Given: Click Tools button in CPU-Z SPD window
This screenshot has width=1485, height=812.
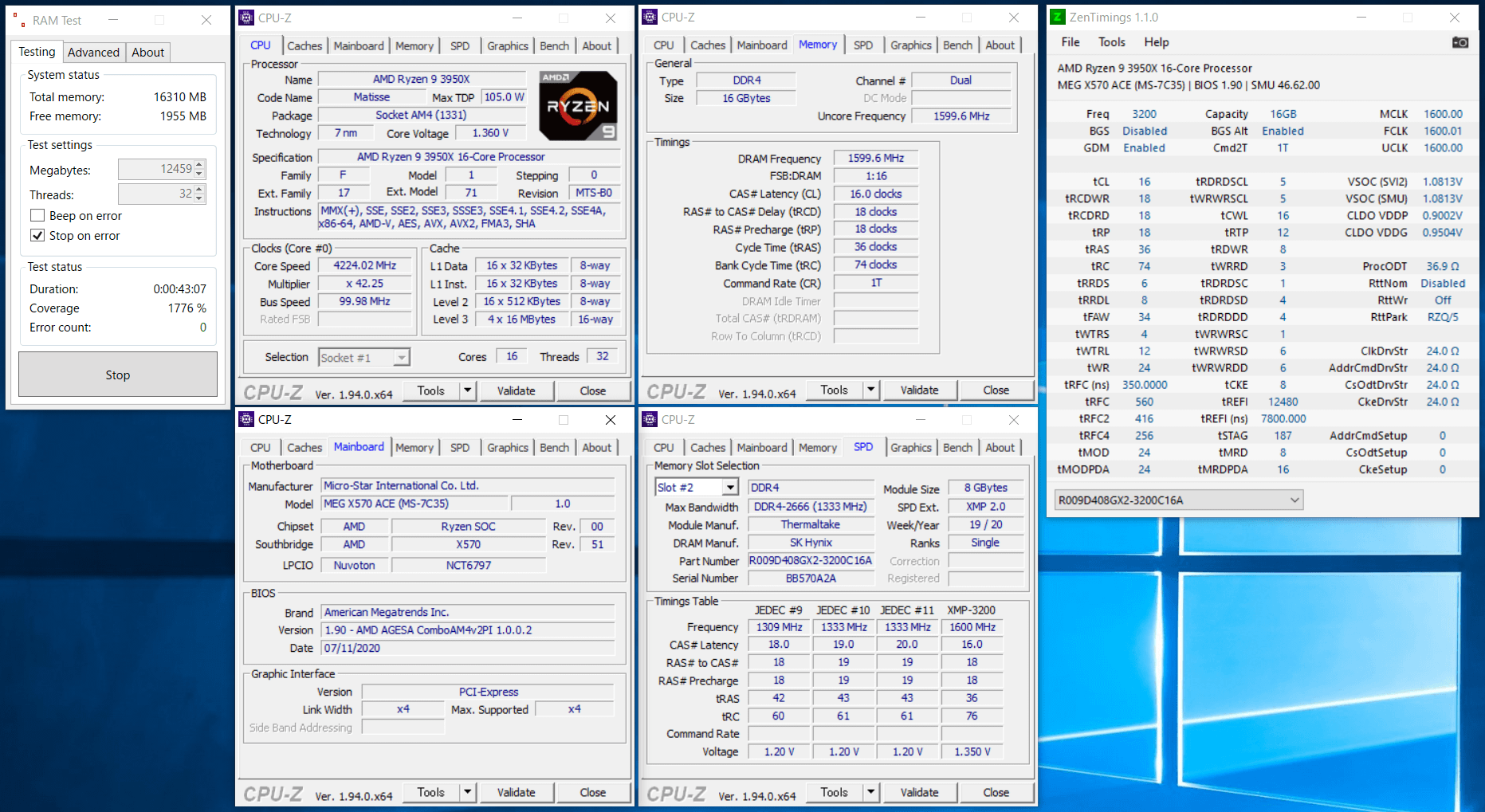Looking at the screenshot, I should tap(835, 792).
